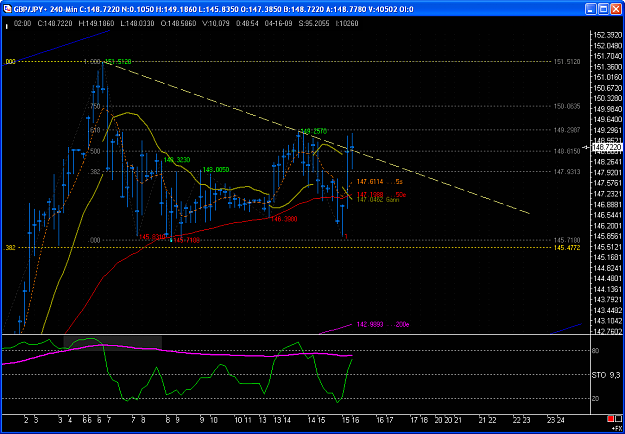Click the 150.0835 Fibonacci level value
Viewport: 625px width, 434px height.
click(x=567, y=106)
